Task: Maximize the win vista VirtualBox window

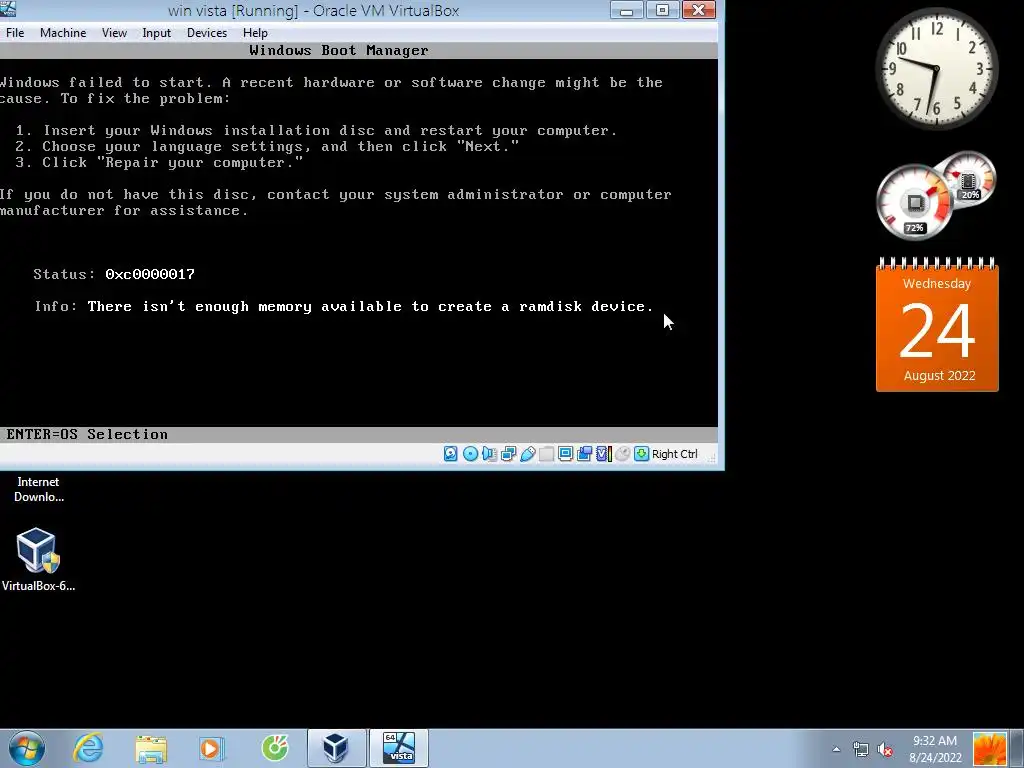Action: tap(662, 10)
